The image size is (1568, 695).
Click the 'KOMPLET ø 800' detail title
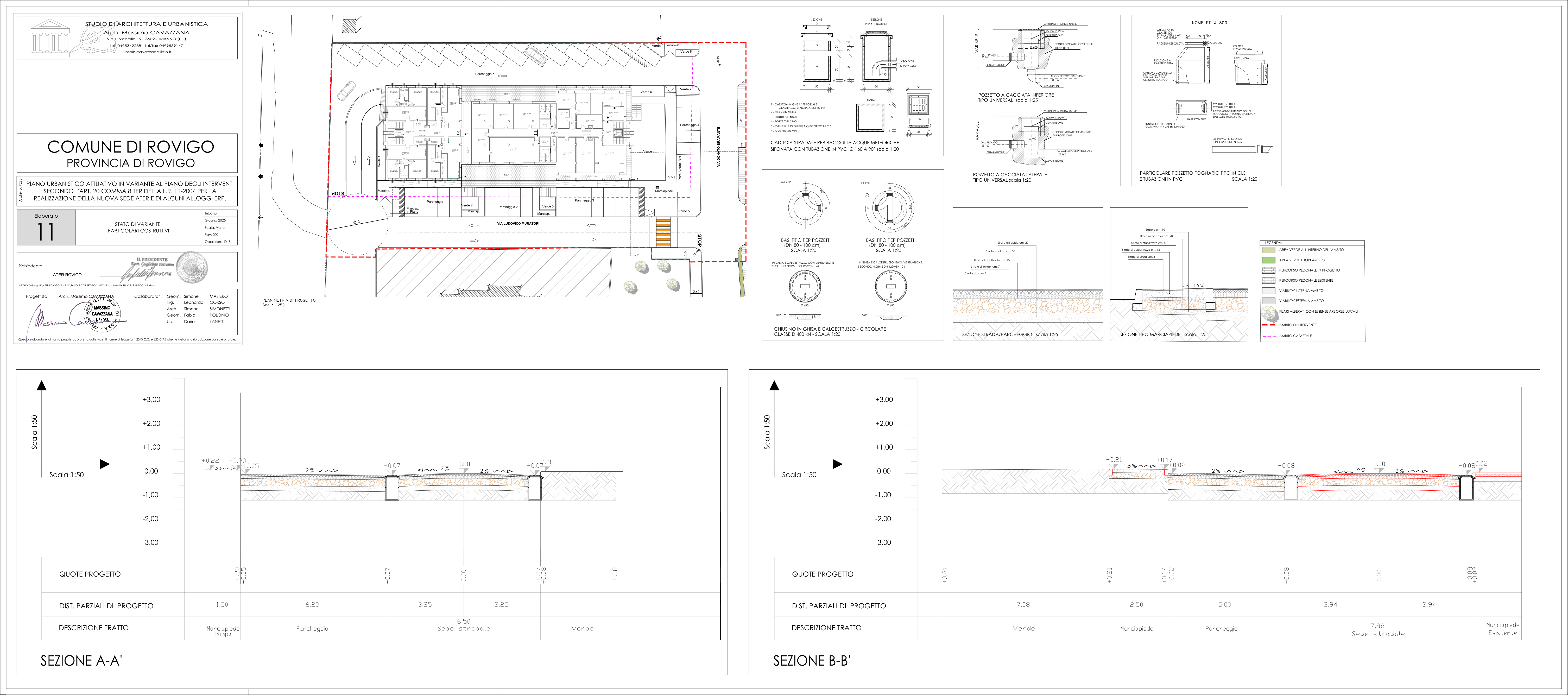tap(1210, 23)
